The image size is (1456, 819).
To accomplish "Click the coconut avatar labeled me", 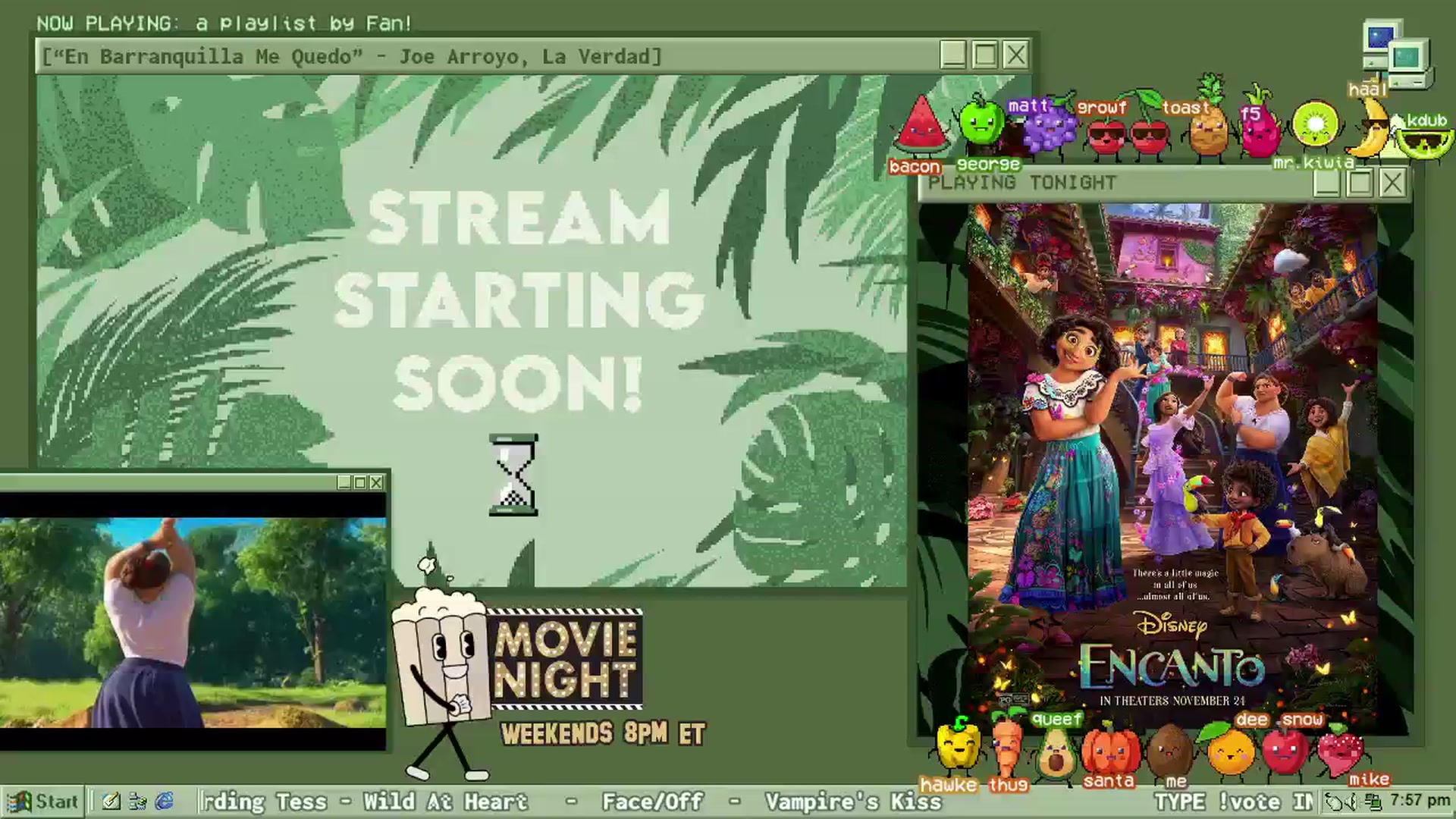I will tap(1169, 751).
